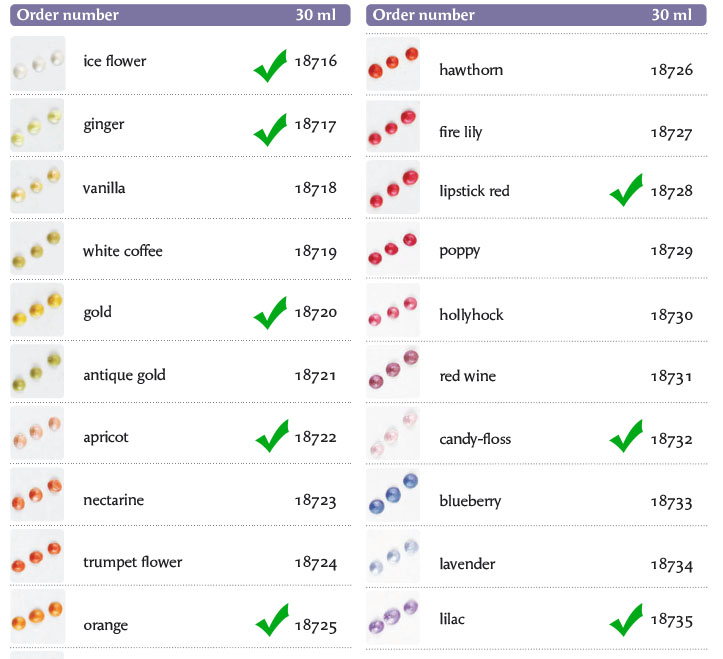
Task: Click the green checkmark beside gold
Action: 270,313
